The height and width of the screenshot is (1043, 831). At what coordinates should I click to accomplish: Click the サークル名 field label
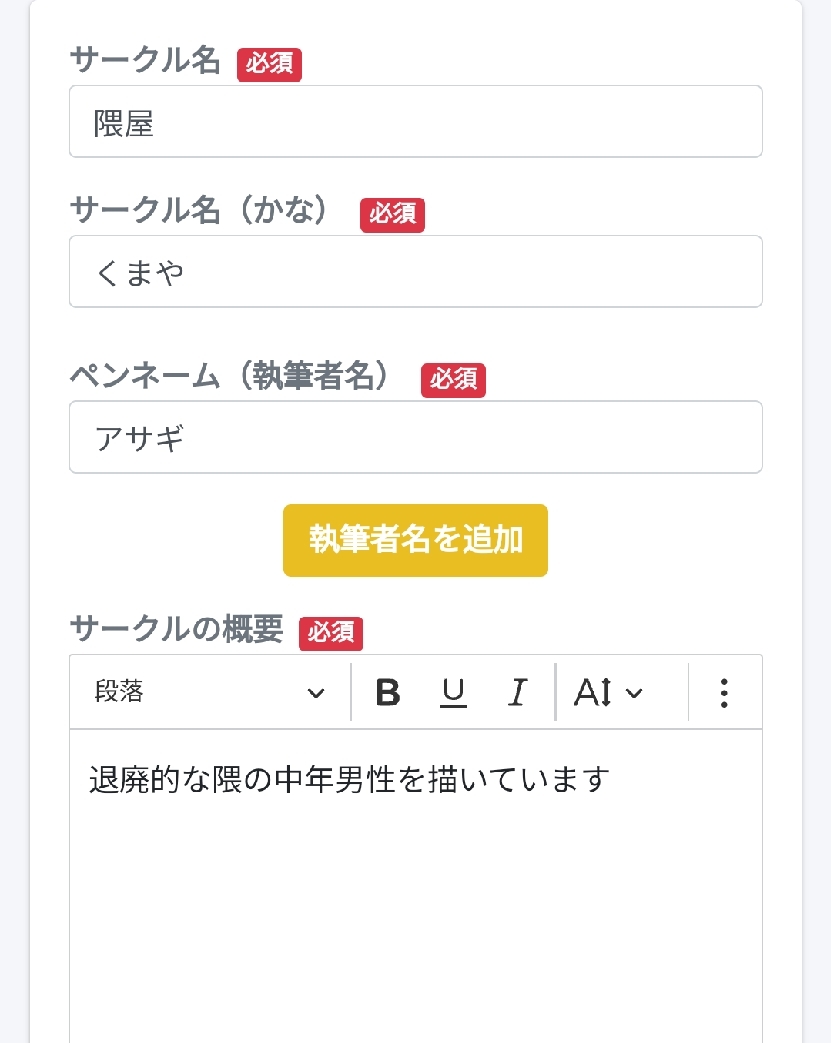[x=145, y=61]
